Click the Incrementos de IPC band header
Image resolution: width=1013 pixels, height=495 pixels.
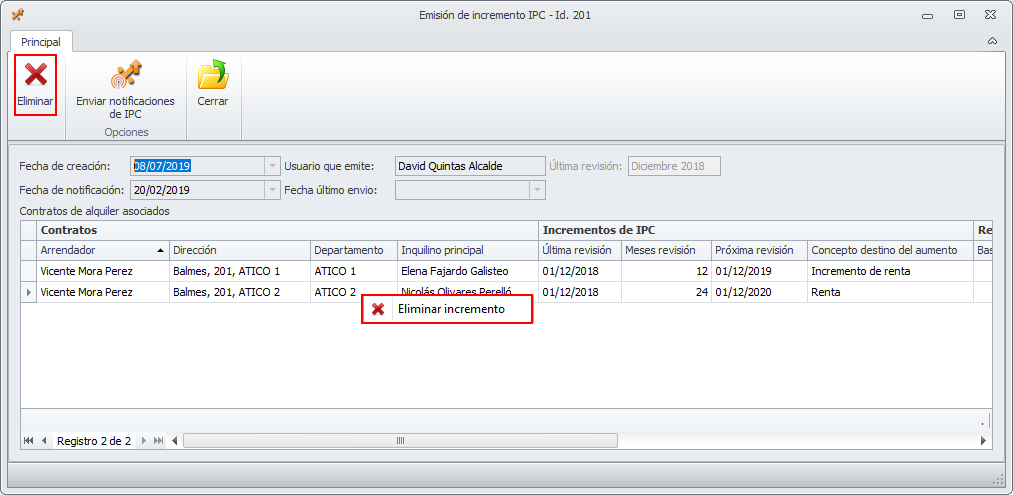[x=756, y=230]
